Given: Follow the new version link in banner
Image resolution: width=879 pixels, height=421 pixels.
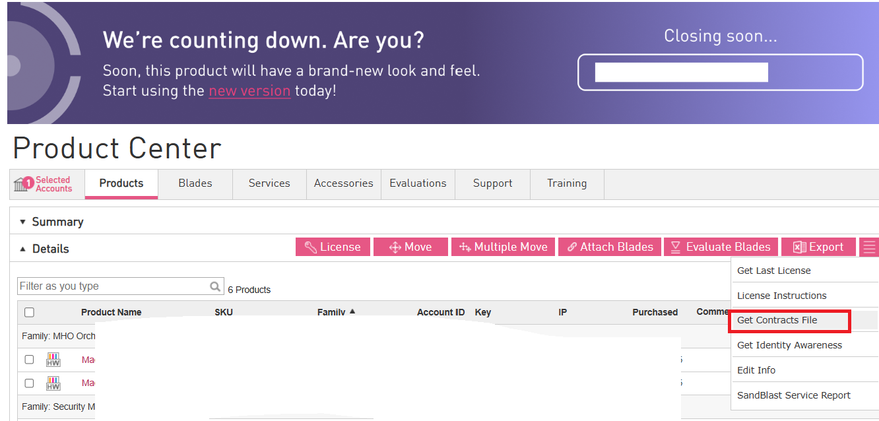Looking at the screenshot, I should pyautogui.click(x=249, y=91).
